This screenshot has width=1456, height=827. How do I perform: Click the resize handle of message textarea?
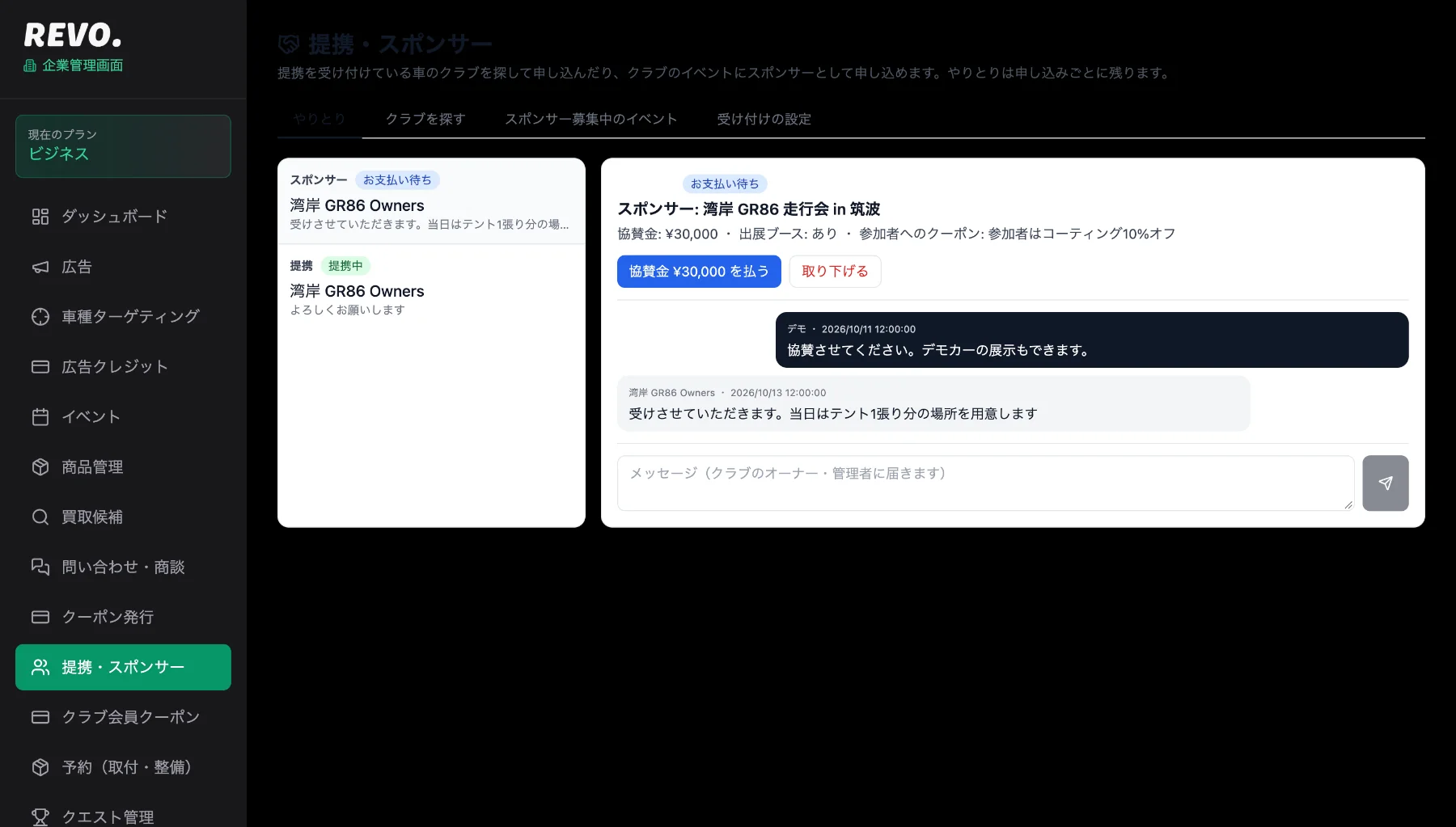(1348, 505)
